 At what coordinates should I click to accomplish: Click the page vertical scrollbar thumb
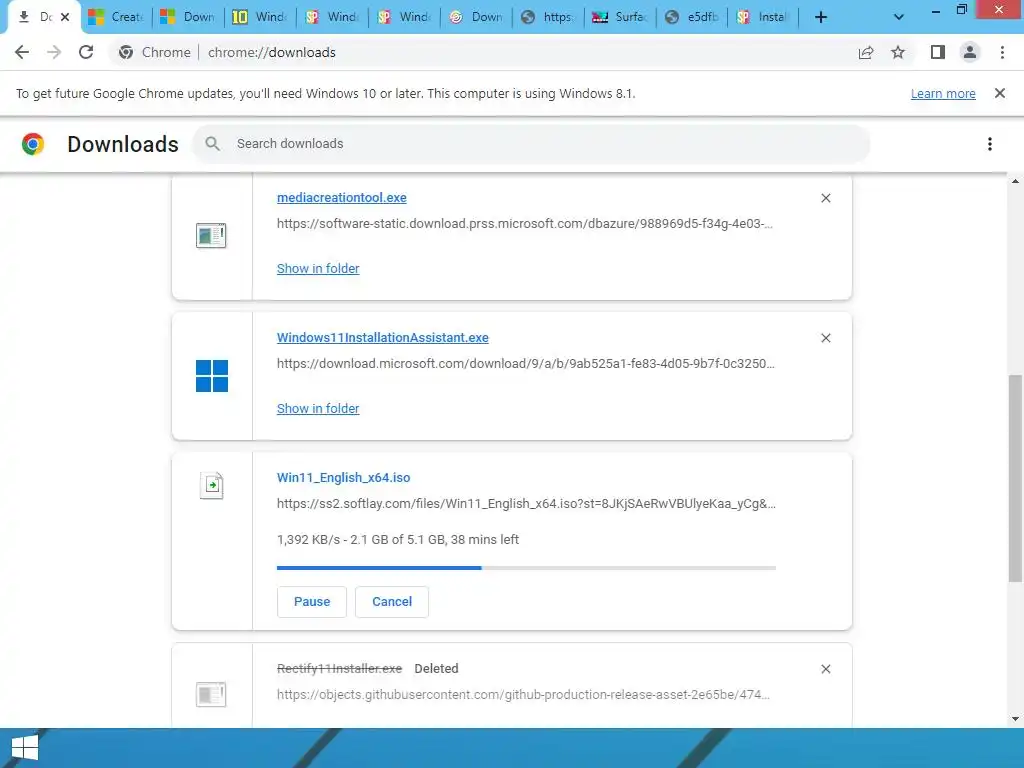pos(1015,478)
